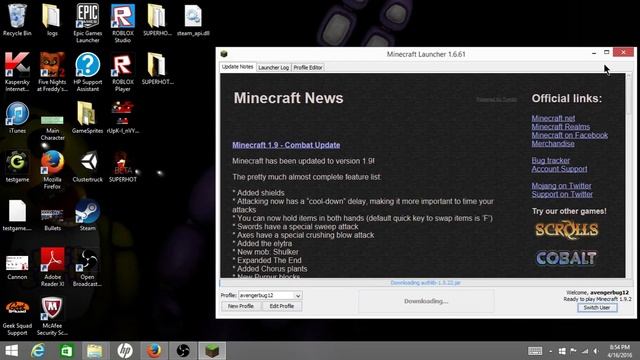Open the Minecraft Realms link

pos(560,127)
